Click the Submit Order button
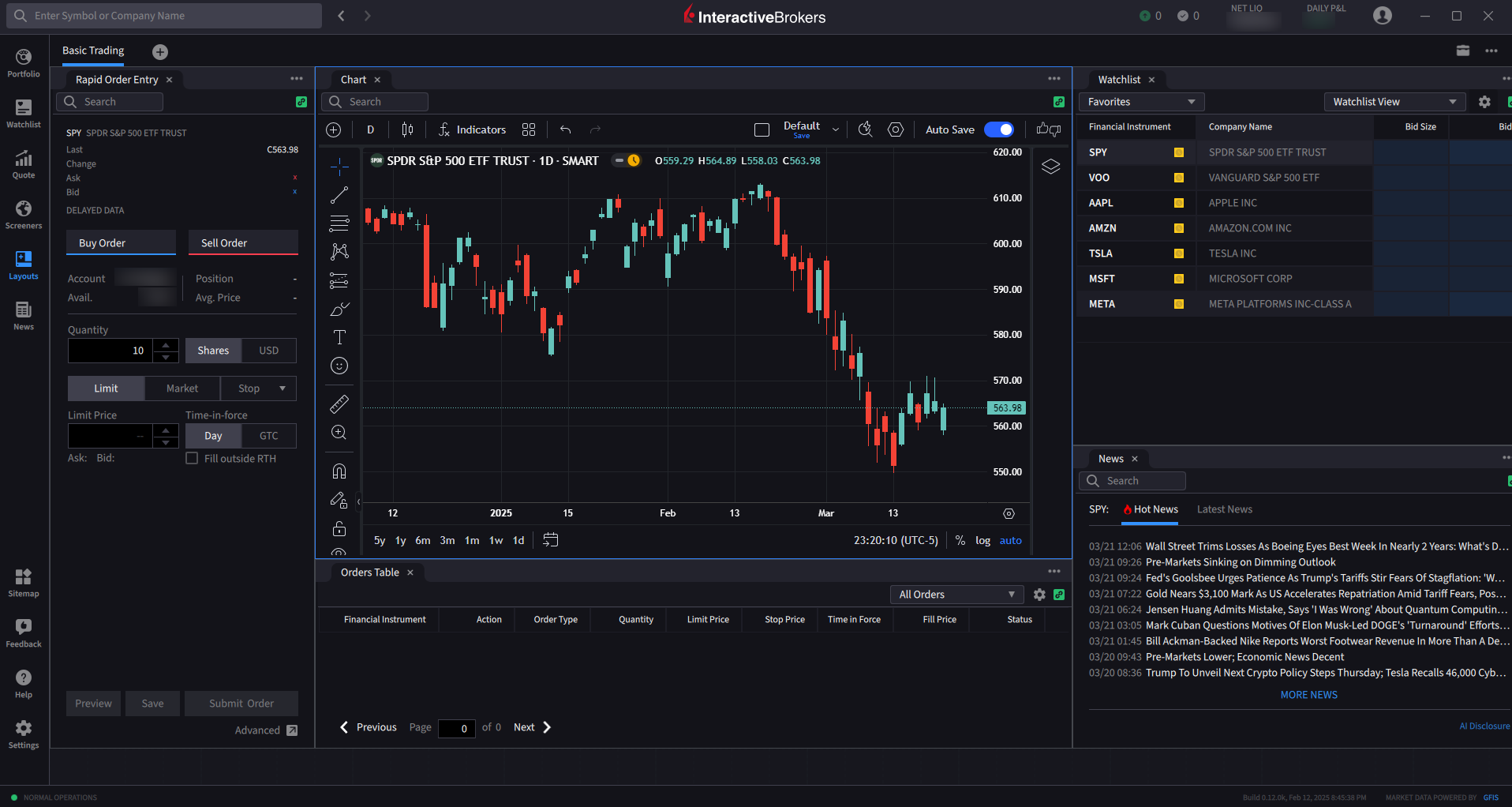The width and height of the screenshot is (1512, 807). [x=241, y=704]
